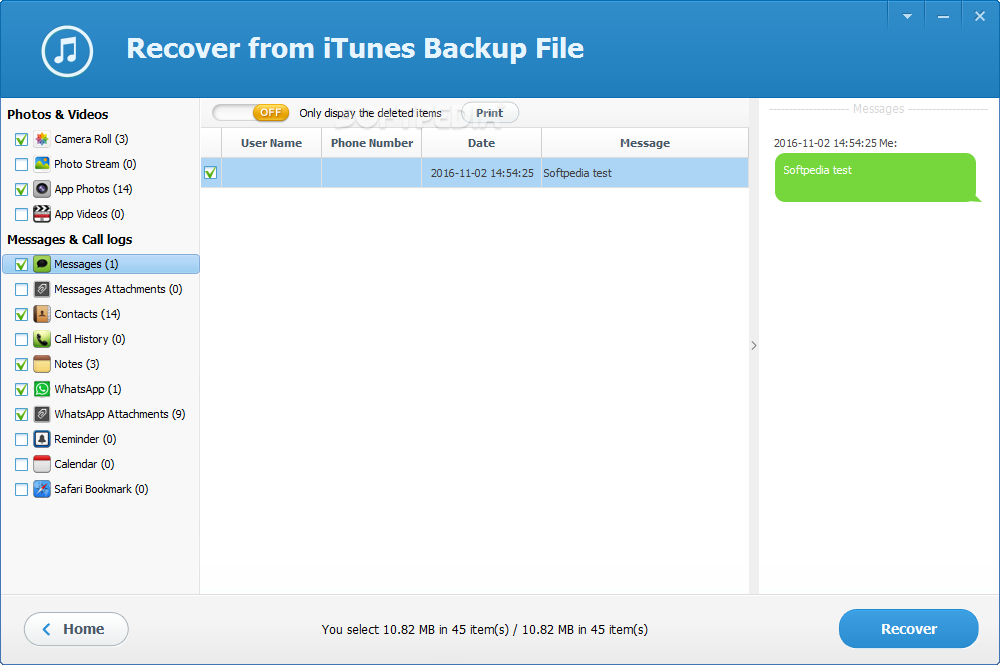Click the WhatsApp green icon
This screenshot has height=665, width=1000.
click(41, 389)
